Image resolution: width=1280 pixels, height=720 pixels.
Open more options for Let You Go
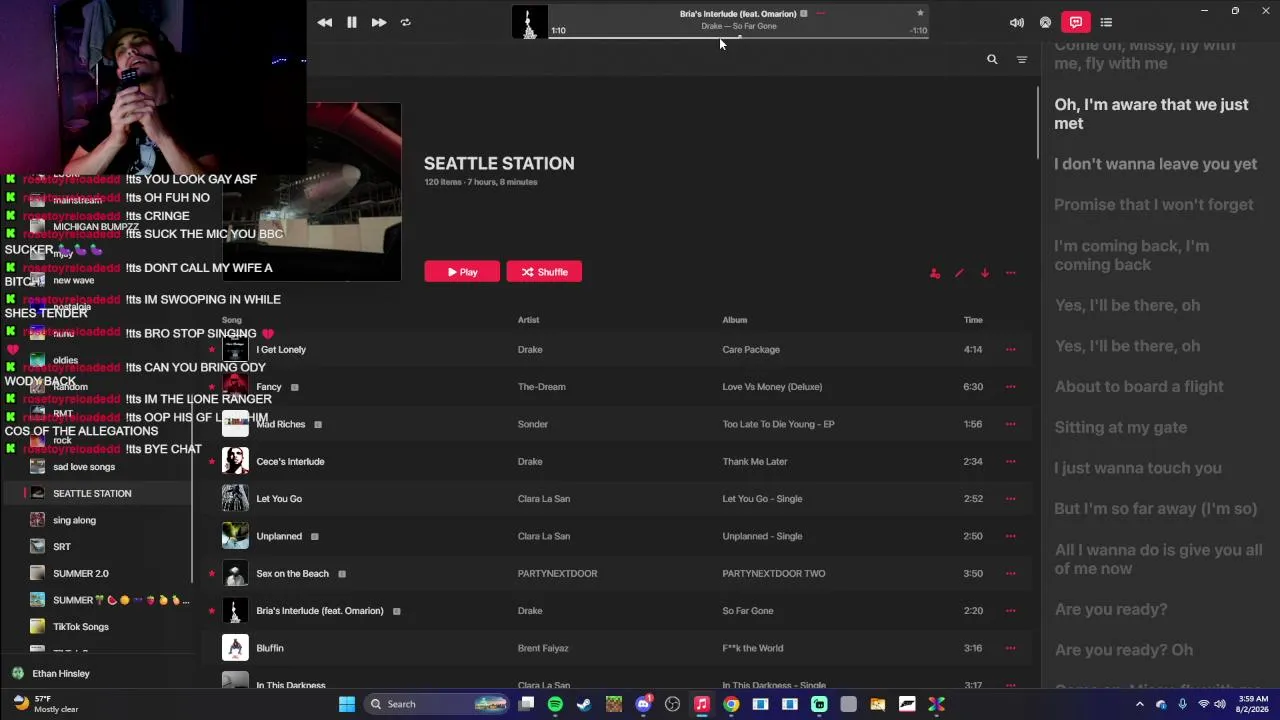(1011, 499)
